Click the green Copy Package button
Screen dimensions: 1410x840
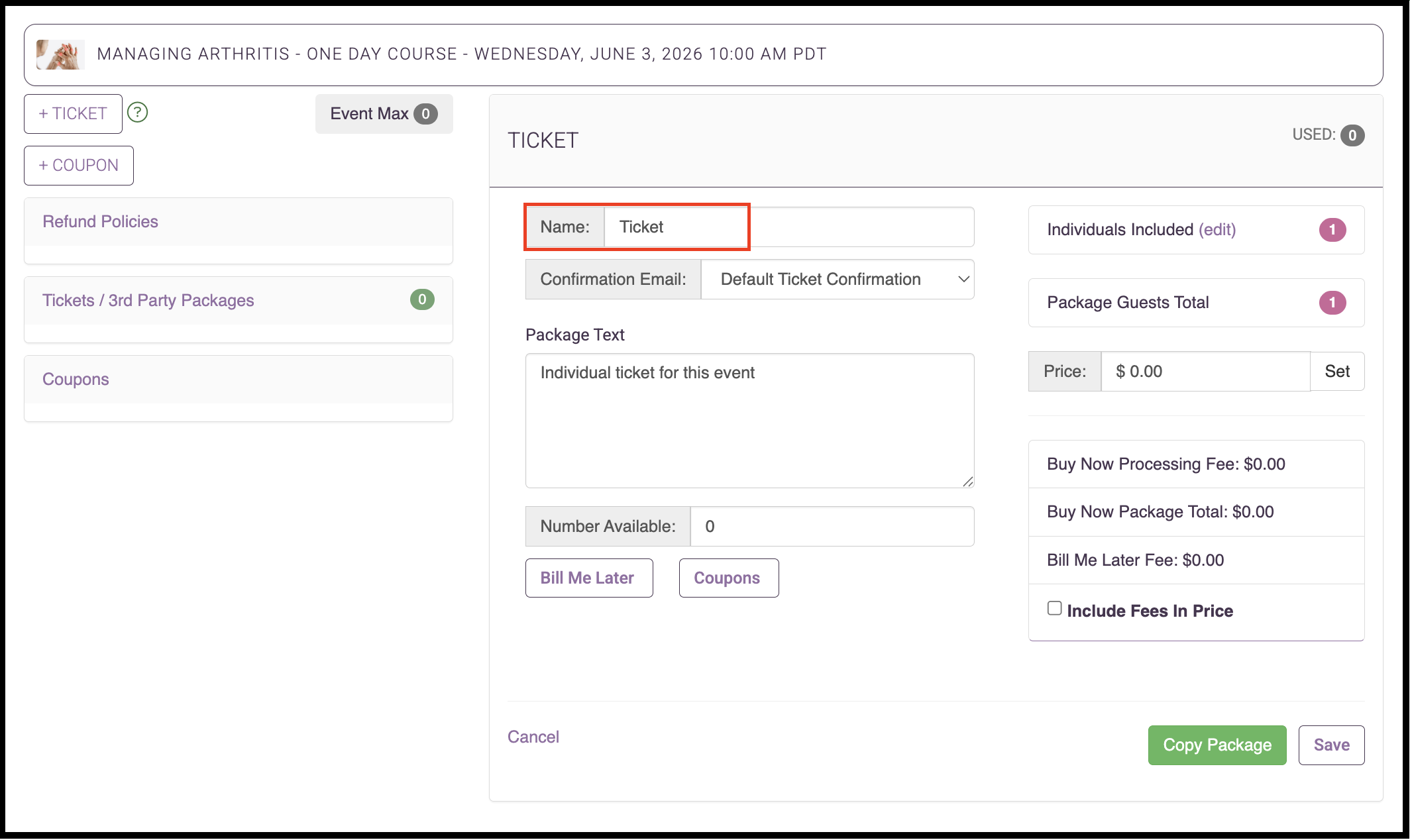(x=1217, y=746)
